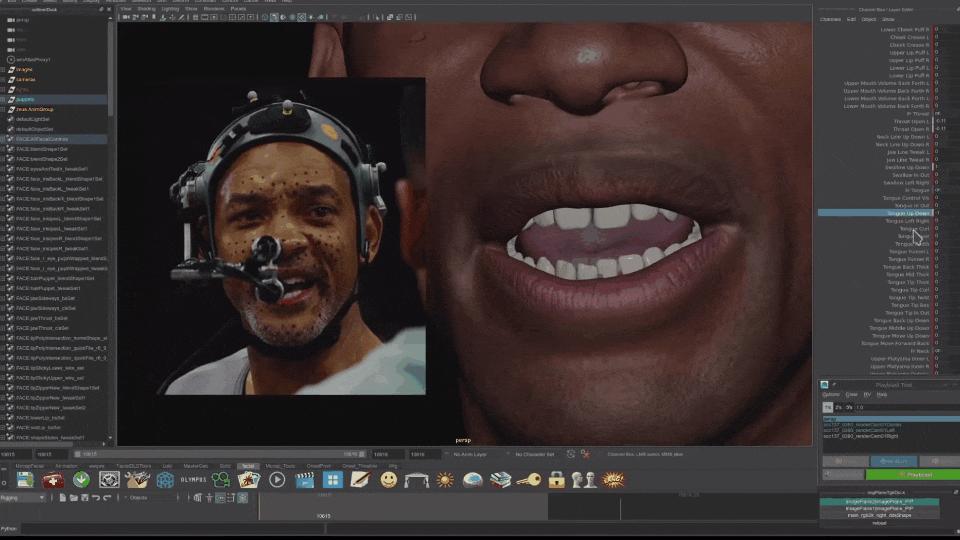Select the puppets node in outliner
Viewport: 960px width, 540px height.
(25, 99)
